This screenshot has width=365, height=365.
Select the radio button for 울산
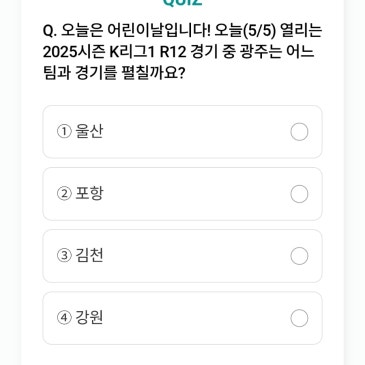click(299, 132)
